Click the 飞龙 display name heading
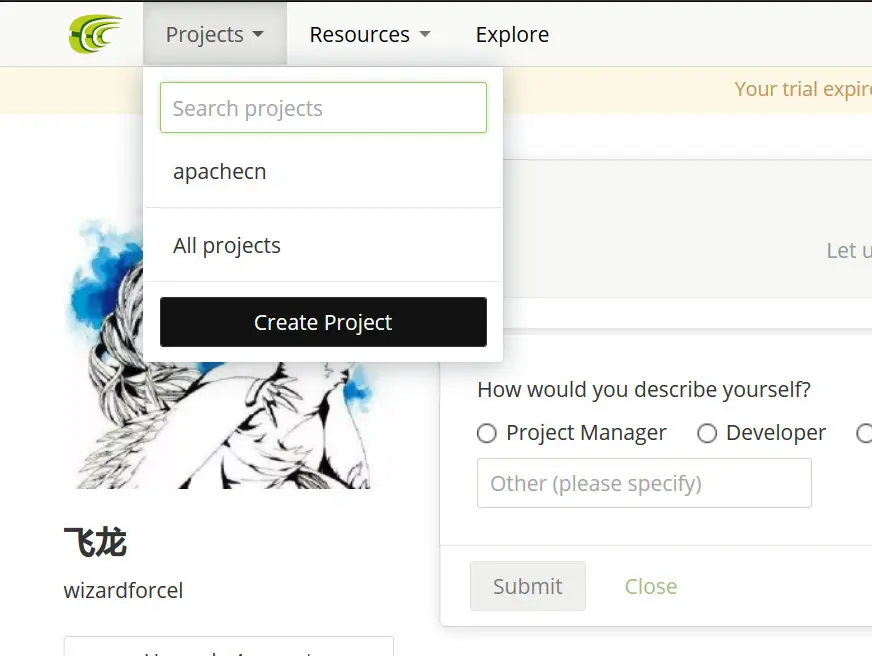This screenshot has height=656, width=872. pyautogui.click(x=95, y=542)
